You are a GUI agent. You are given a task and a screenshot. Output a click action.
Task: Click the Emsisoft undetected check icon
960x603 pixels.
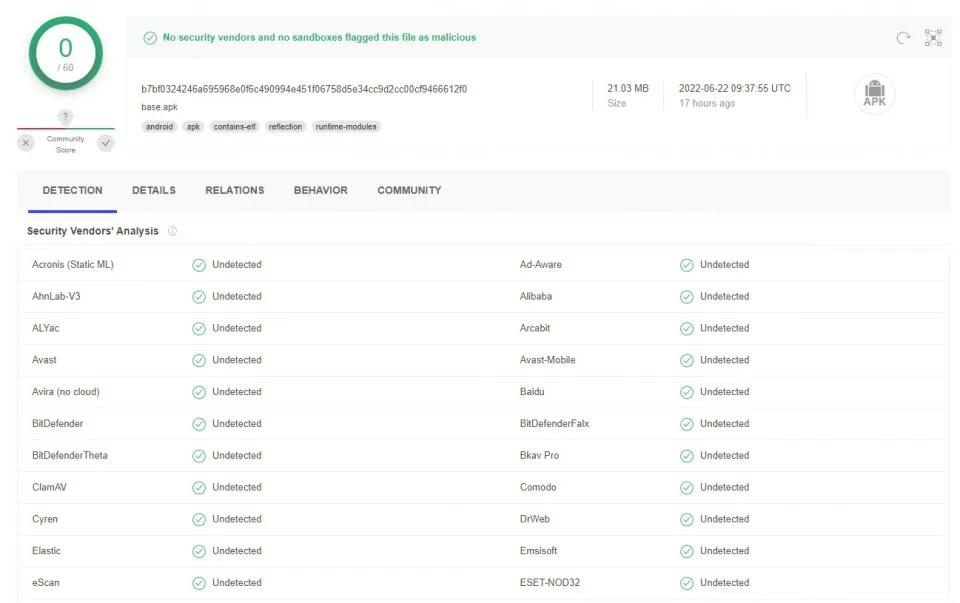point(687,552)
